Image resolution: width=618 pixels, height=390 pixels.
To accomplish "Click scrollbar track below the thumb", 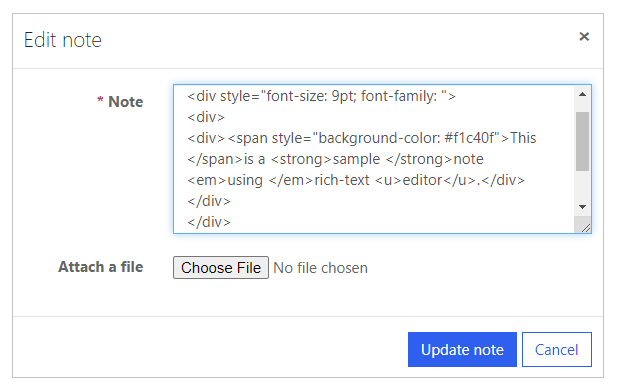I will point(582,185).
